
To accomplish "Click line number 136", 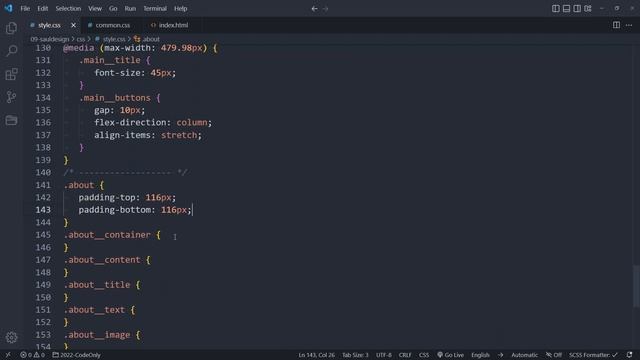I will [43, 122].
